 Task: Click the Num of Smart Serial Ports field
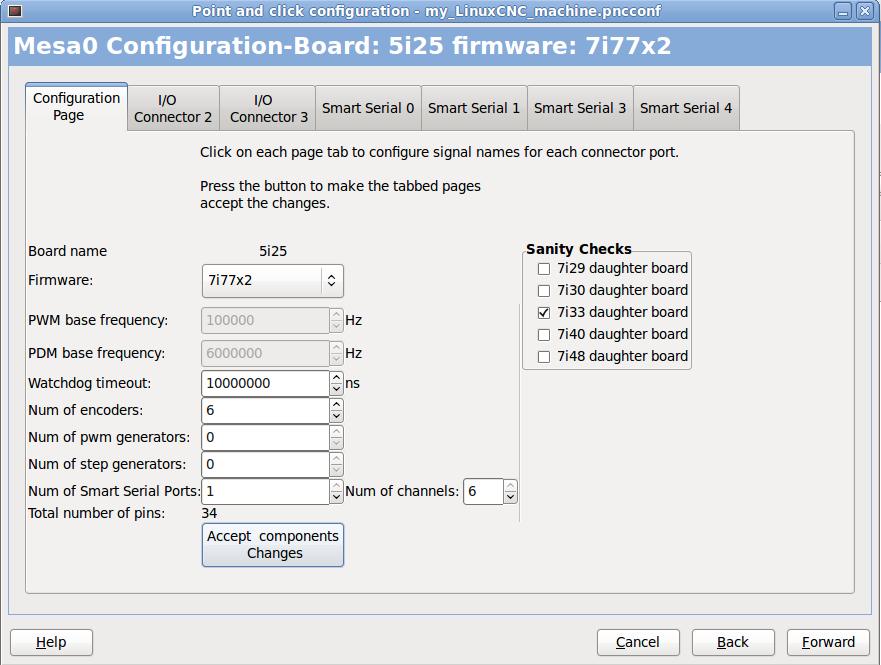pos(265,491)
